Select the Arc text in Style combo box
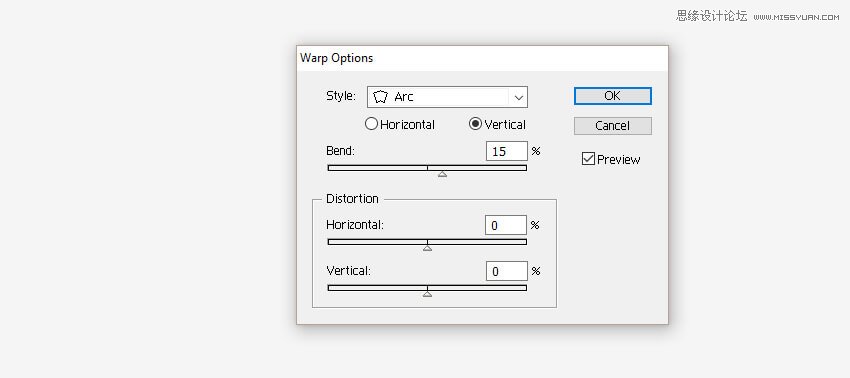Viewport: 850px width, 378px height. pos(404,97)
